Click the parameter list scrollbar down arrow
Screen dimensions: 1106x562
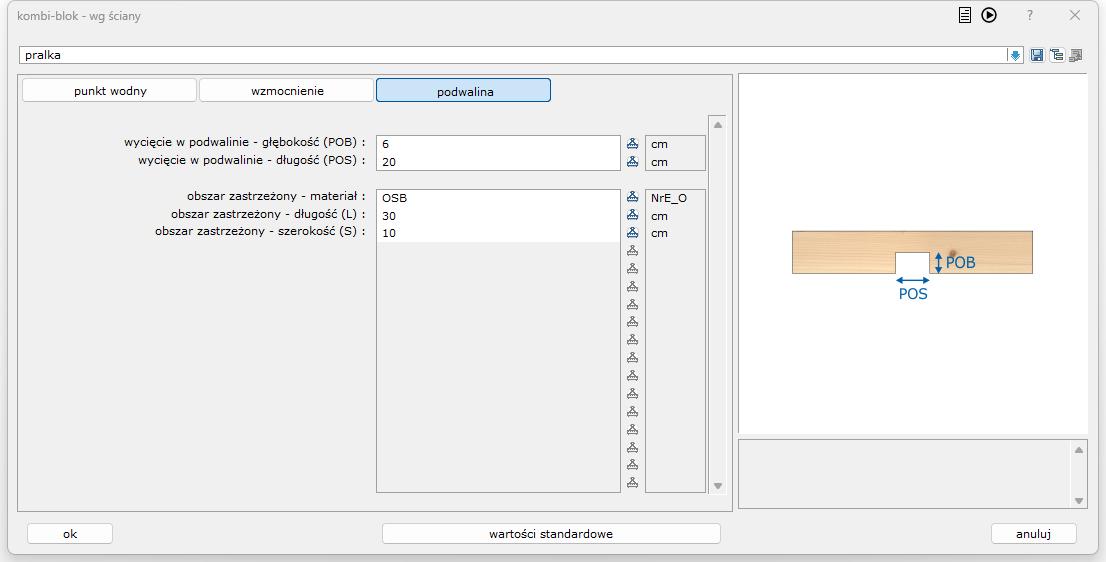pyautogui.click(x=717, y=486)
